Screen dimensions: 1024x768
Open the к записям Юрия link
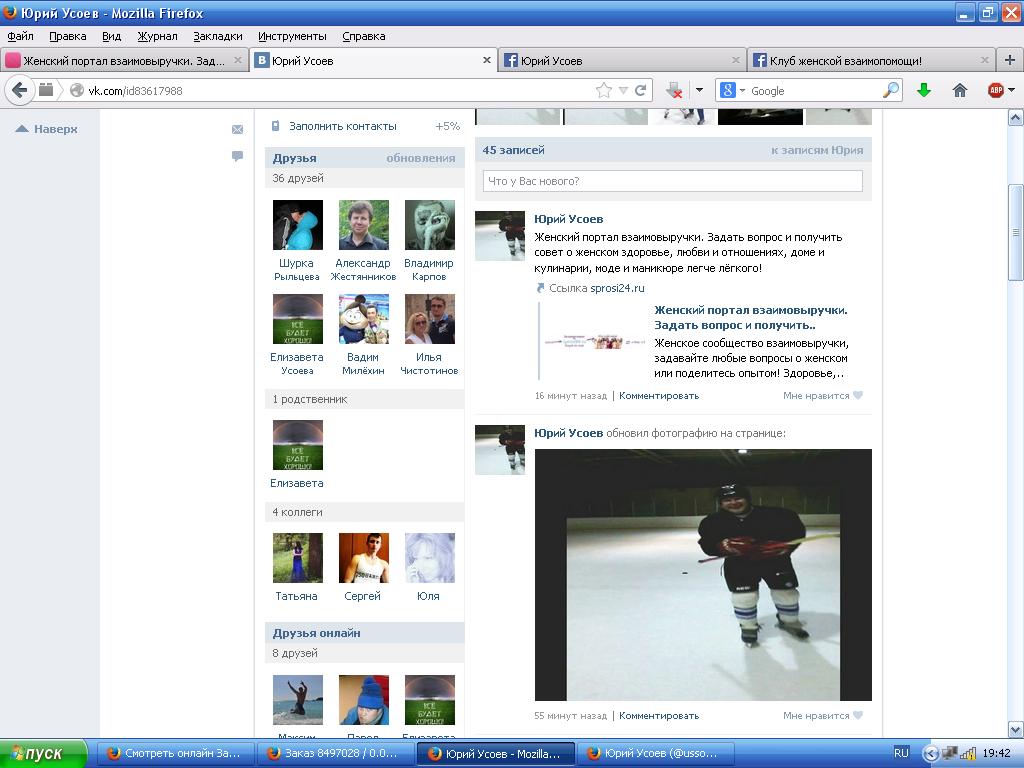(817, 150)
